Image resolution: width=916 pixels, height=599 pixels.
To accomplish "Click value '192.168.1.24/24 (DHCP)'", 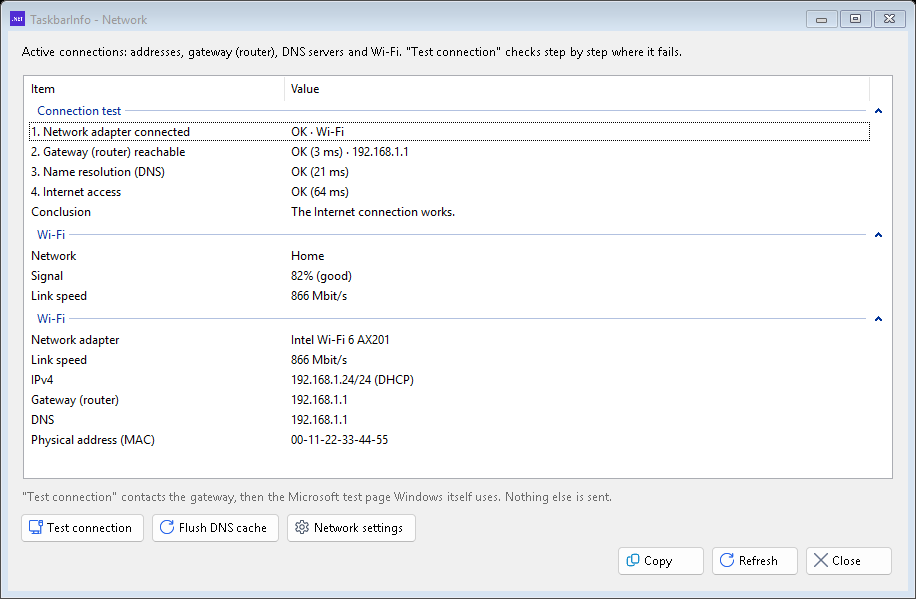I will (x=352, y=380).
